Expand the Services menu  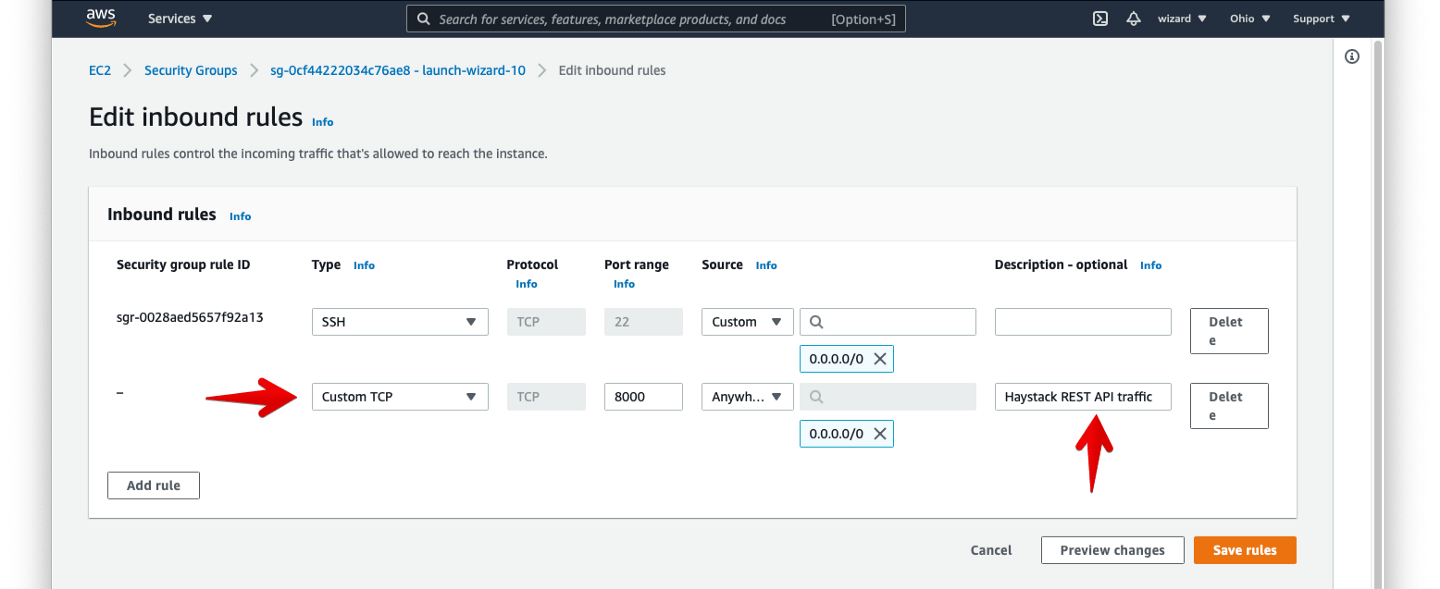pyautogui.click(x=180, y=19)
